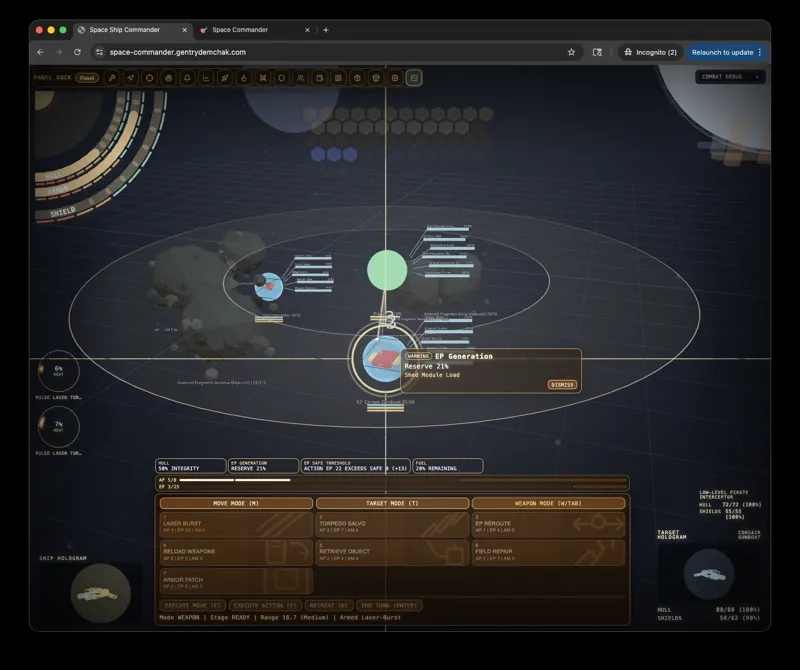Click the Target Hologram thumbnail

(x=709, y=574)
